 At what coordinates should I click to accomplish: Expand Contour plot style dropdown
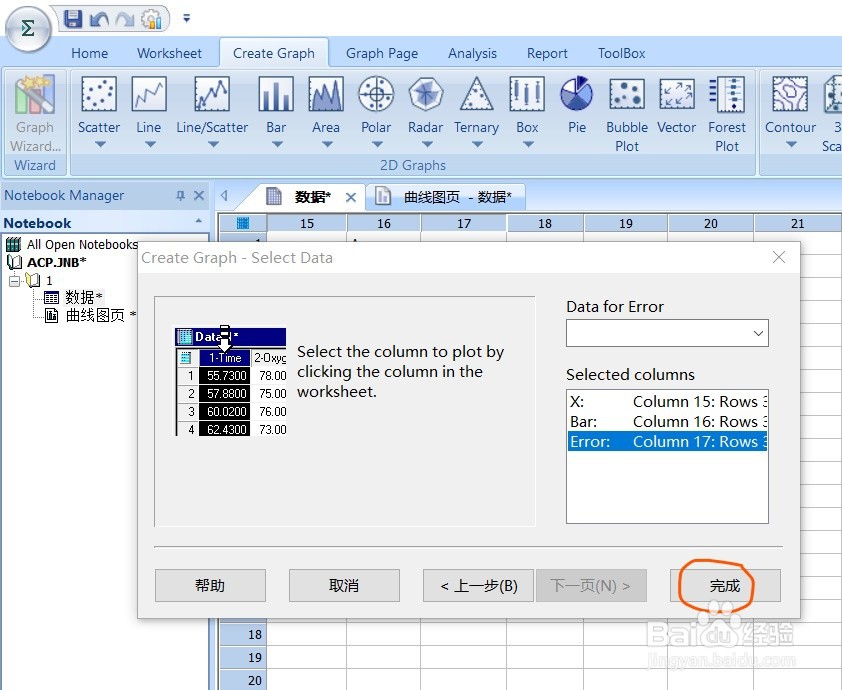[x=791, y=144]
